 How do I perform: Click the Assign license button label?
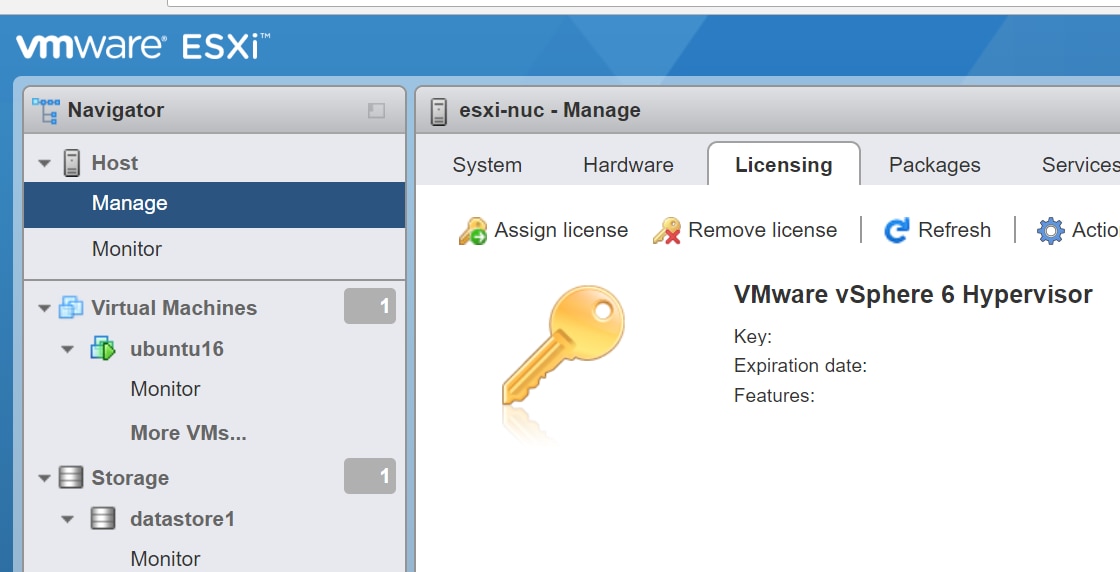pos(561,230)
